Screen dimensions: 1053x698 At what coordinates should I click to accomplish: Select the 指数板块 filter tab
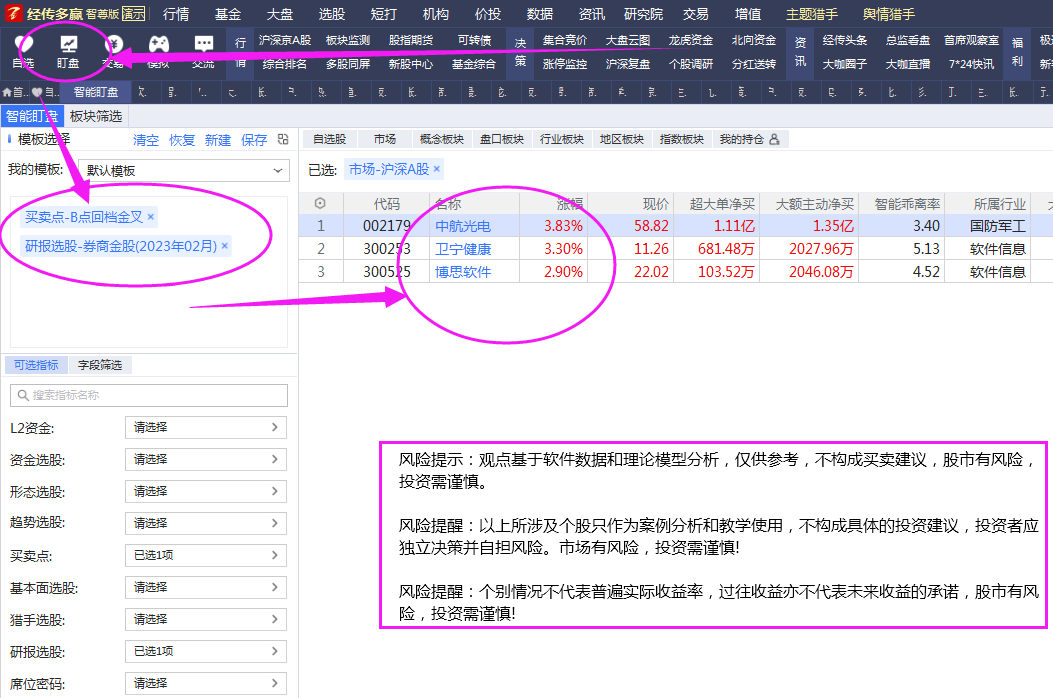pos(682,139)
